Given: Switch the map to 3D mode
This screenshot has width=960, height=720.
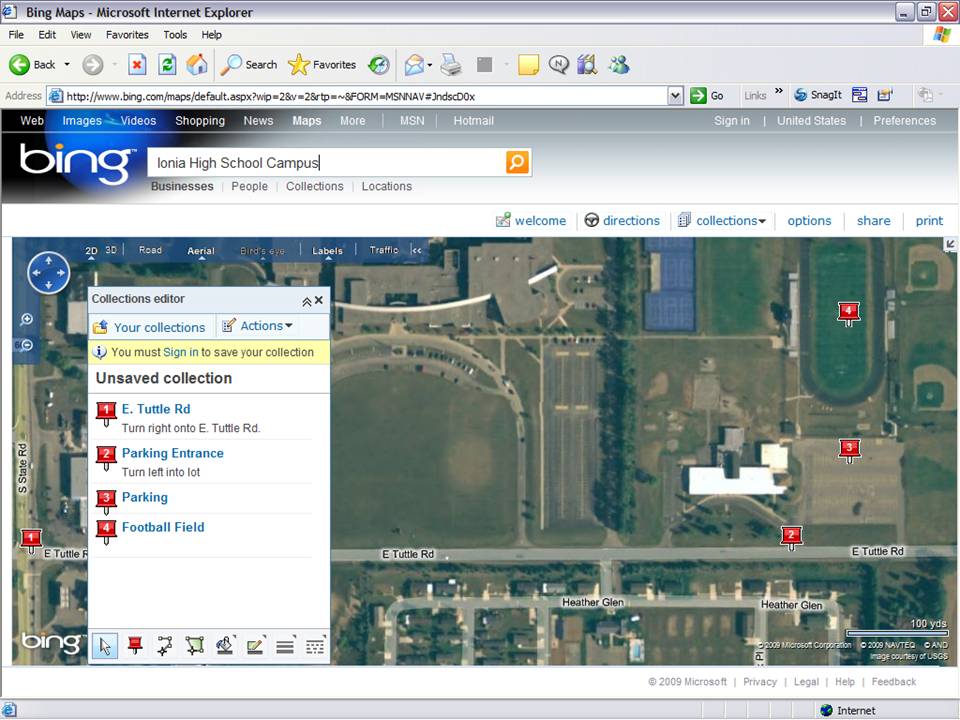Looking at the screenshot, I should [111, 250].
